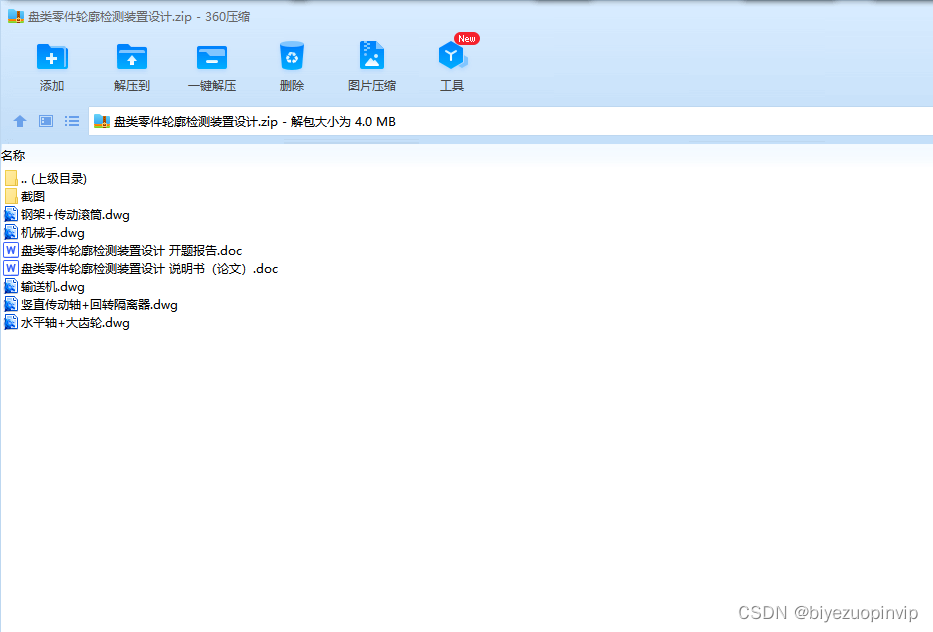The image size is (933, 632).
Task: Sort files by the 名称 column header
Action: [x=13, y=156]
